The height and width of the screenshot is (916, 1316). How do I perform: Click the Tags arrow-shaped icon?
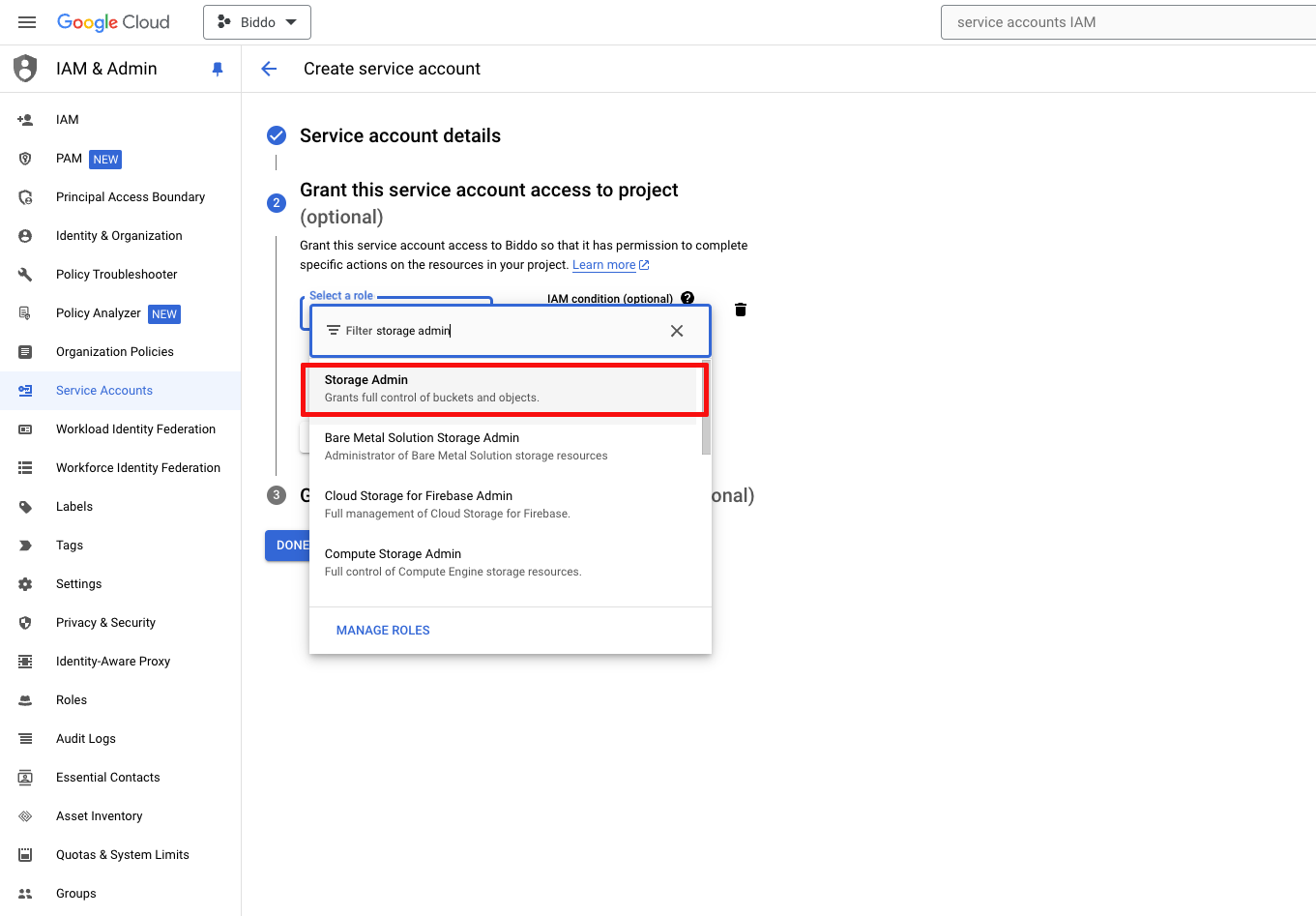[25, 546]
